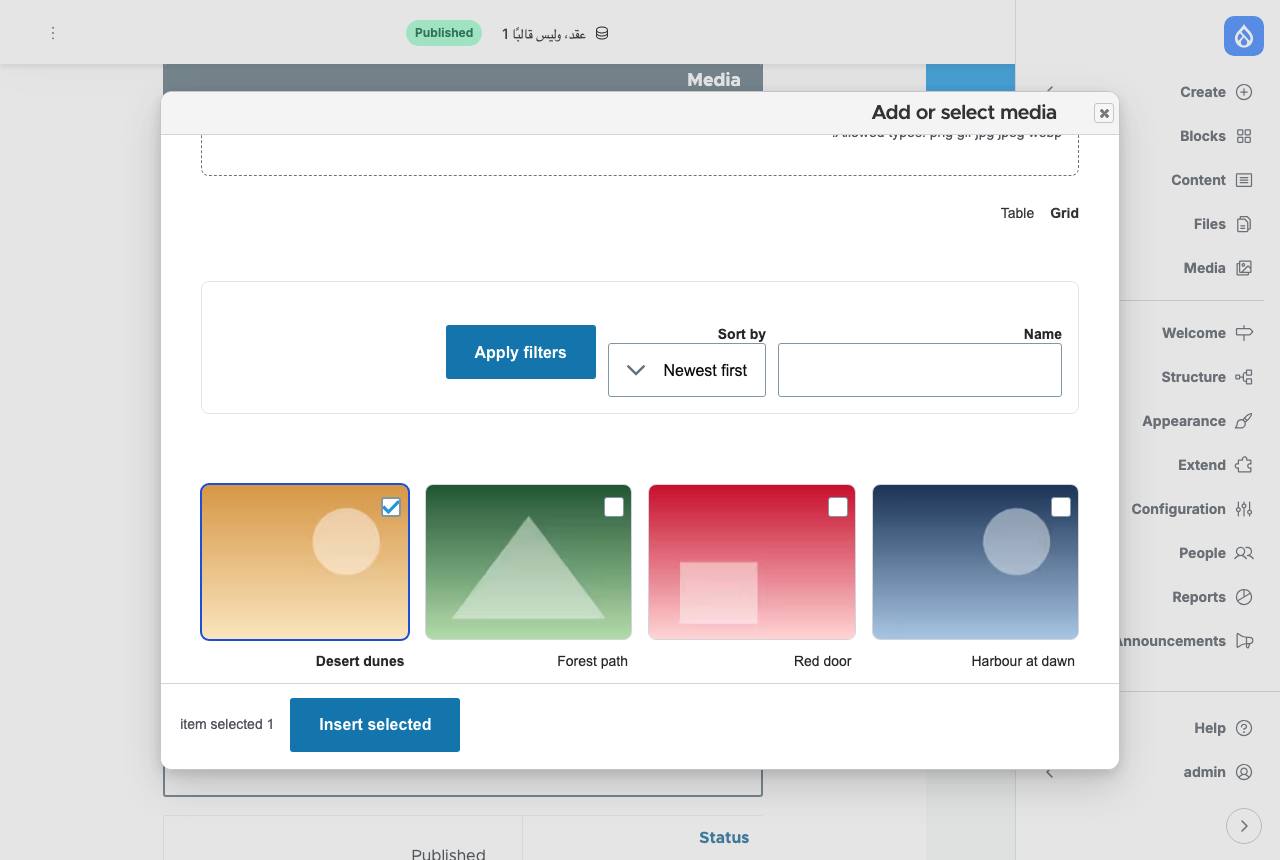Check the Harbour at dawn checkbox
Image resolution: width=1280 pixels, height=860 pixels.
pyautogui.click(x=1061, y=507)
